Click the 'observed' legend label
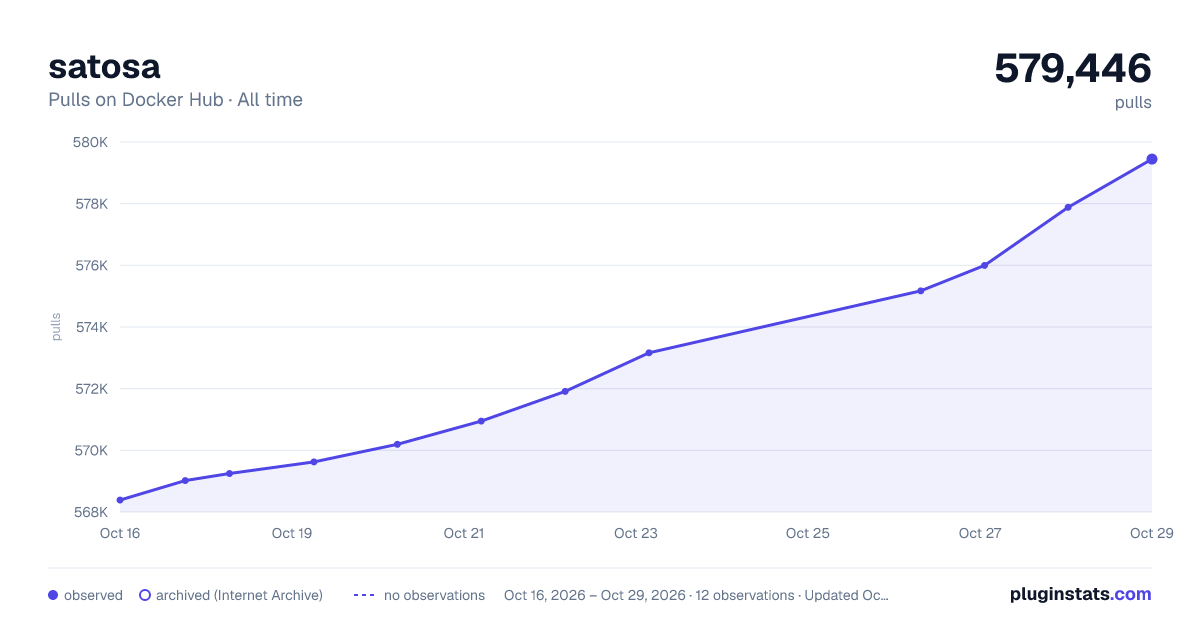The width and height of the screenshot is (1200, 630). pos(93,595)
